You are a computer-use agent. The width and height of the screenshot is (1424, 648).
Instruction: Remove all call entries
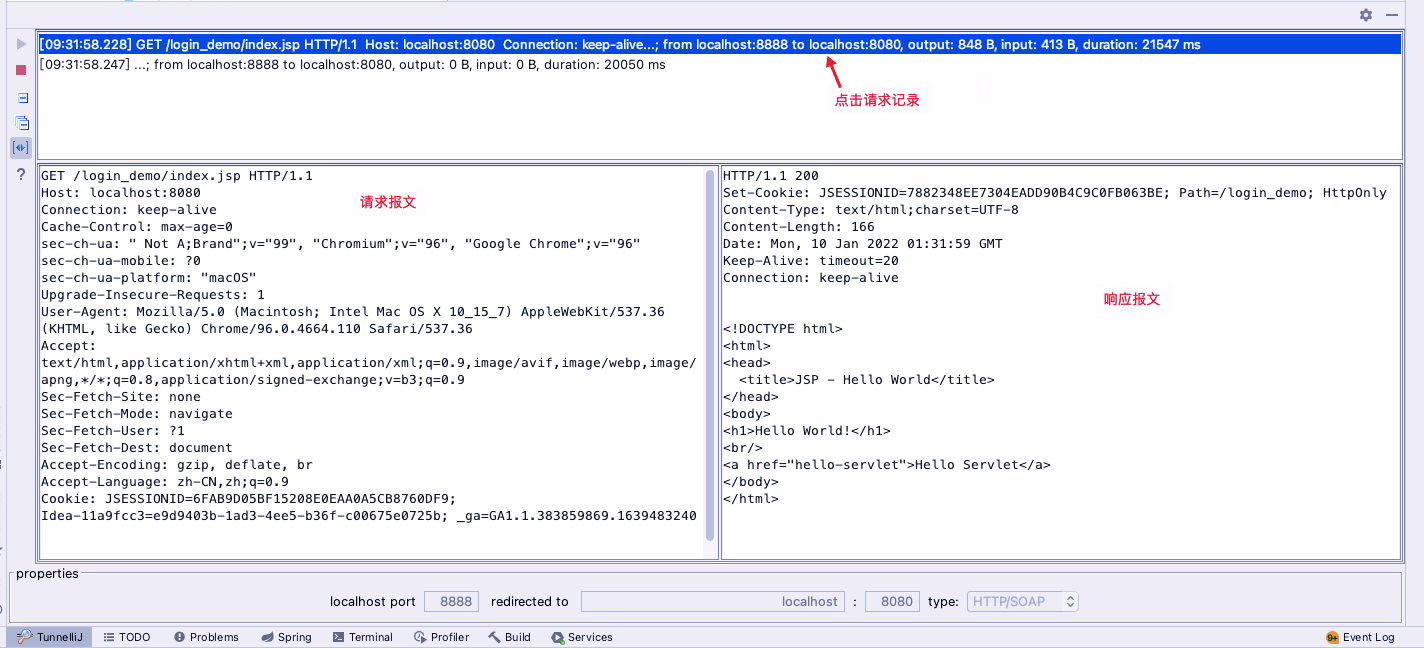pos(21,123)
